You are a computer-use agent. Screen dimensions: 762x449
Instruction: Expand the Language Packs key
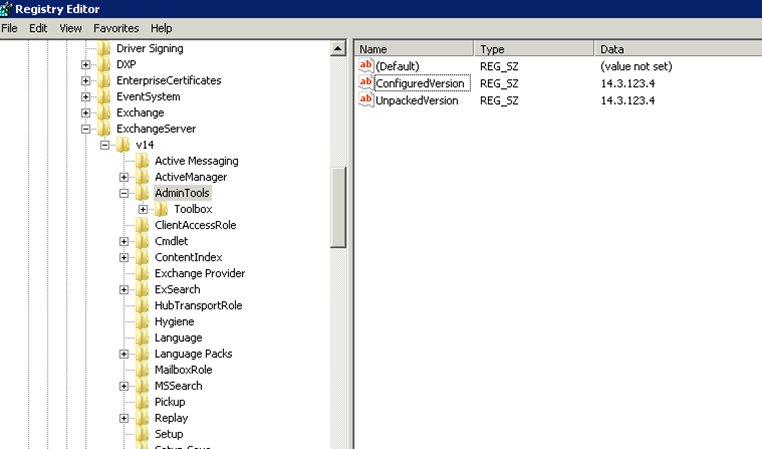[124, 354]
